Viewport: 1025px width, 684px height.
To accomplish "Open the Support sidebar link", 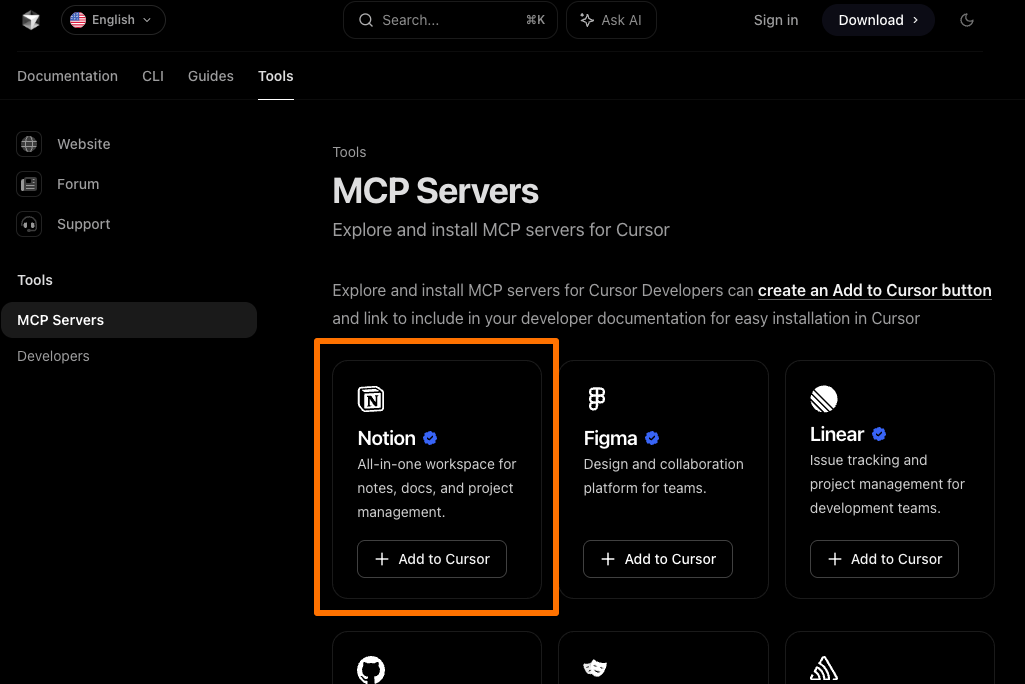I will tap(84, 224).
